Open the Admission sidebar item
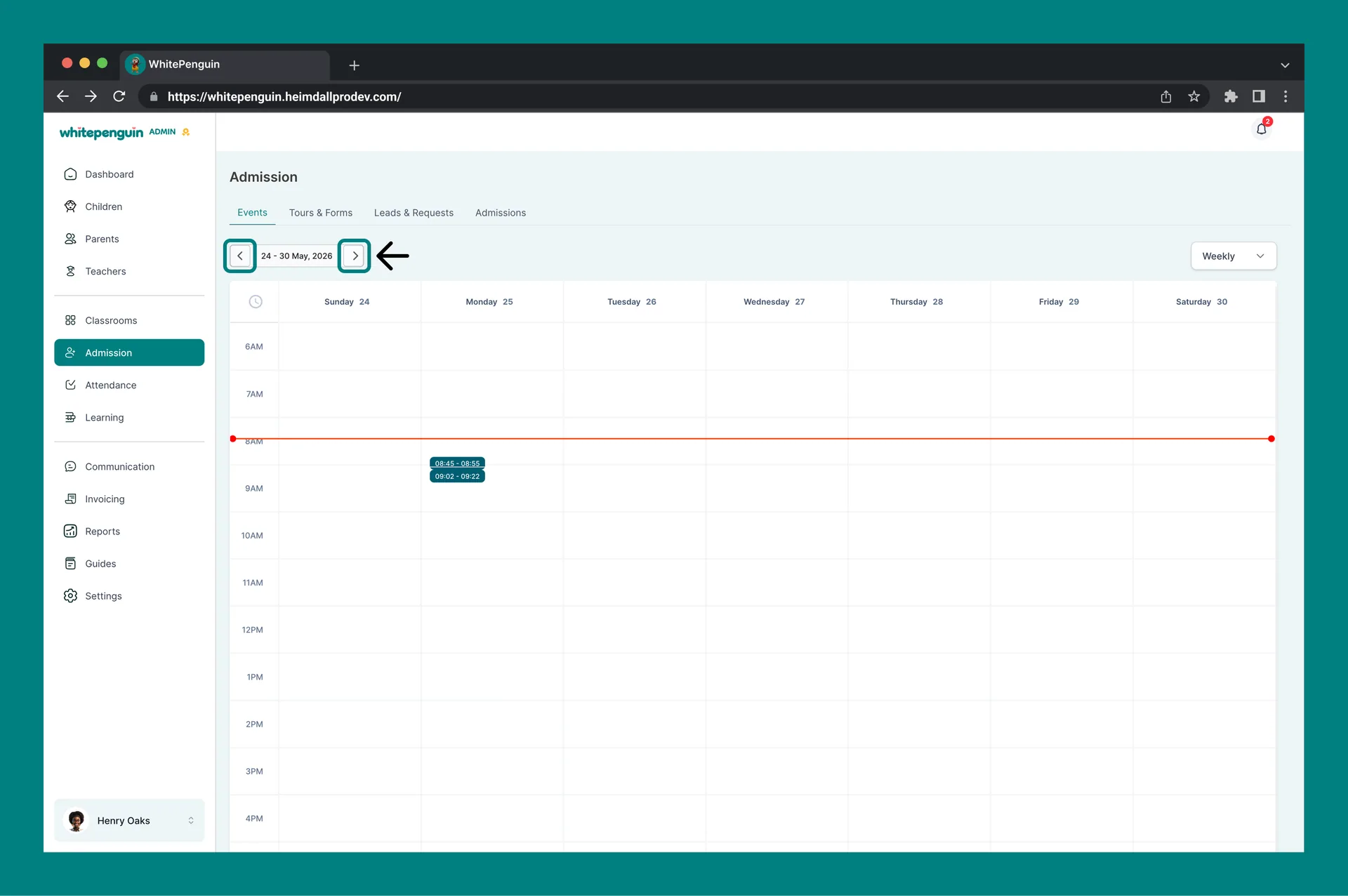Image resolution: width=1348 pixels, height=896 pixels. tap(129, 353)
